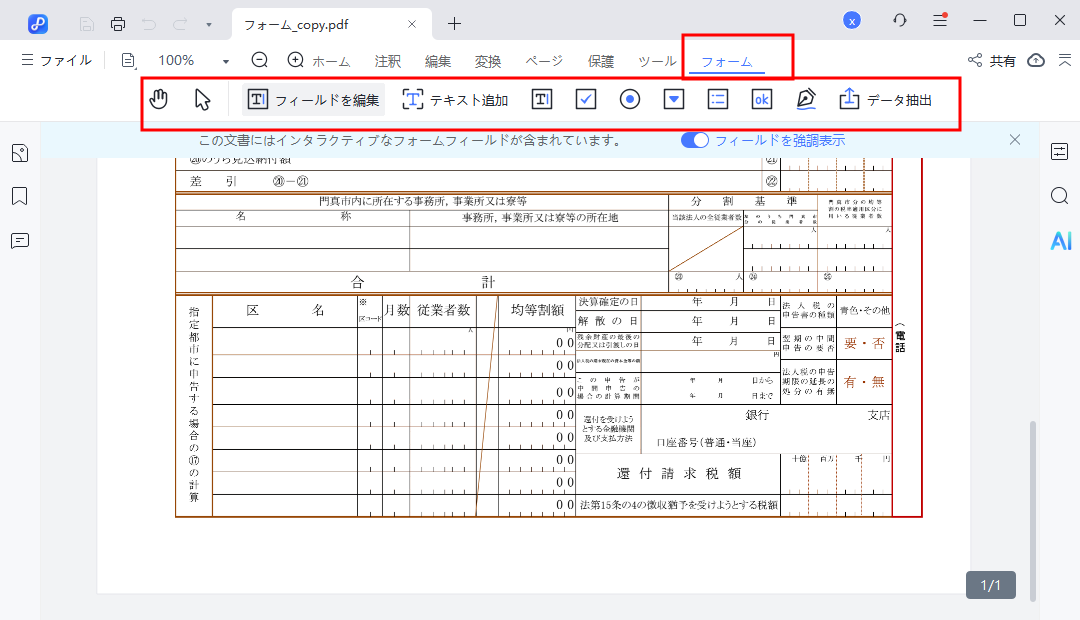Add a radio button form field

(630, 99)
